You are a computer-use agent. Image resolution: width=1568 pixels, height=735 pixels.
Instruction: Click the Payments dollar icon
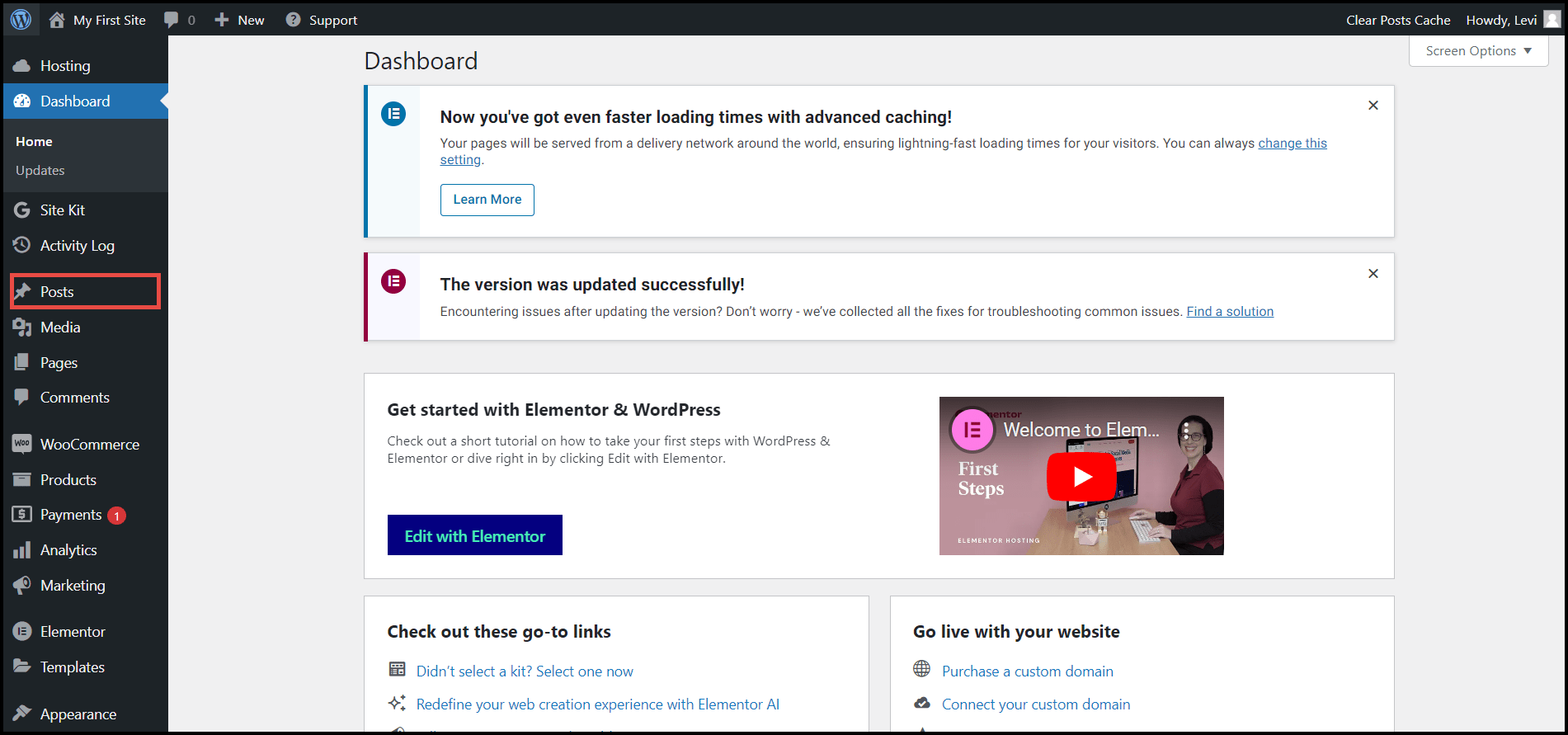[x=22, y=515]
